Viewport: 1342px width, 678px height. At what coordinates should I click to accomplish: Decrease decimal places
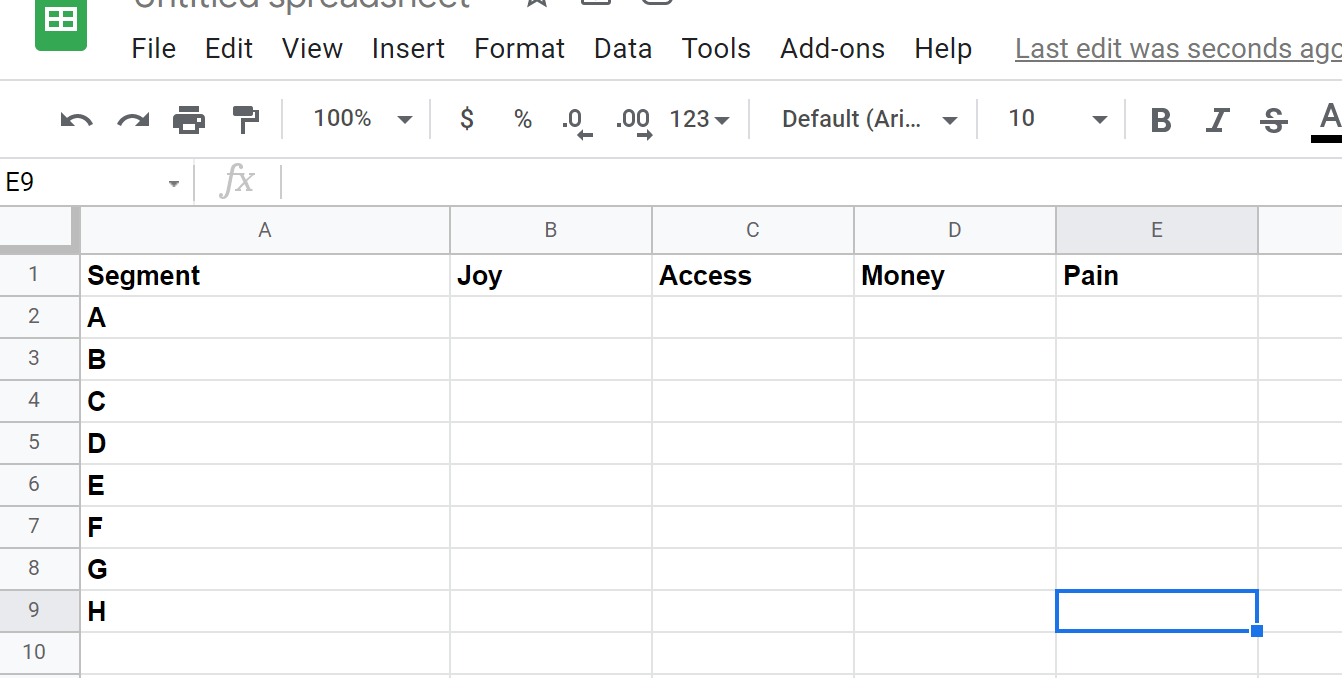(577, 121)
